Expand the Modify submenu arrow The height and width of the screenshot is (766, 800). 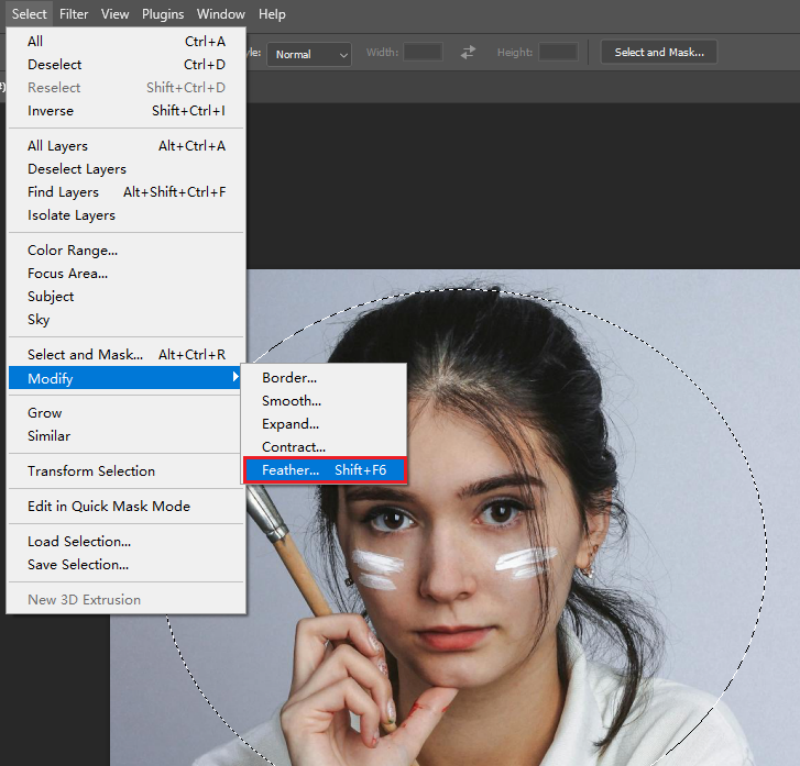pos(236,378)
